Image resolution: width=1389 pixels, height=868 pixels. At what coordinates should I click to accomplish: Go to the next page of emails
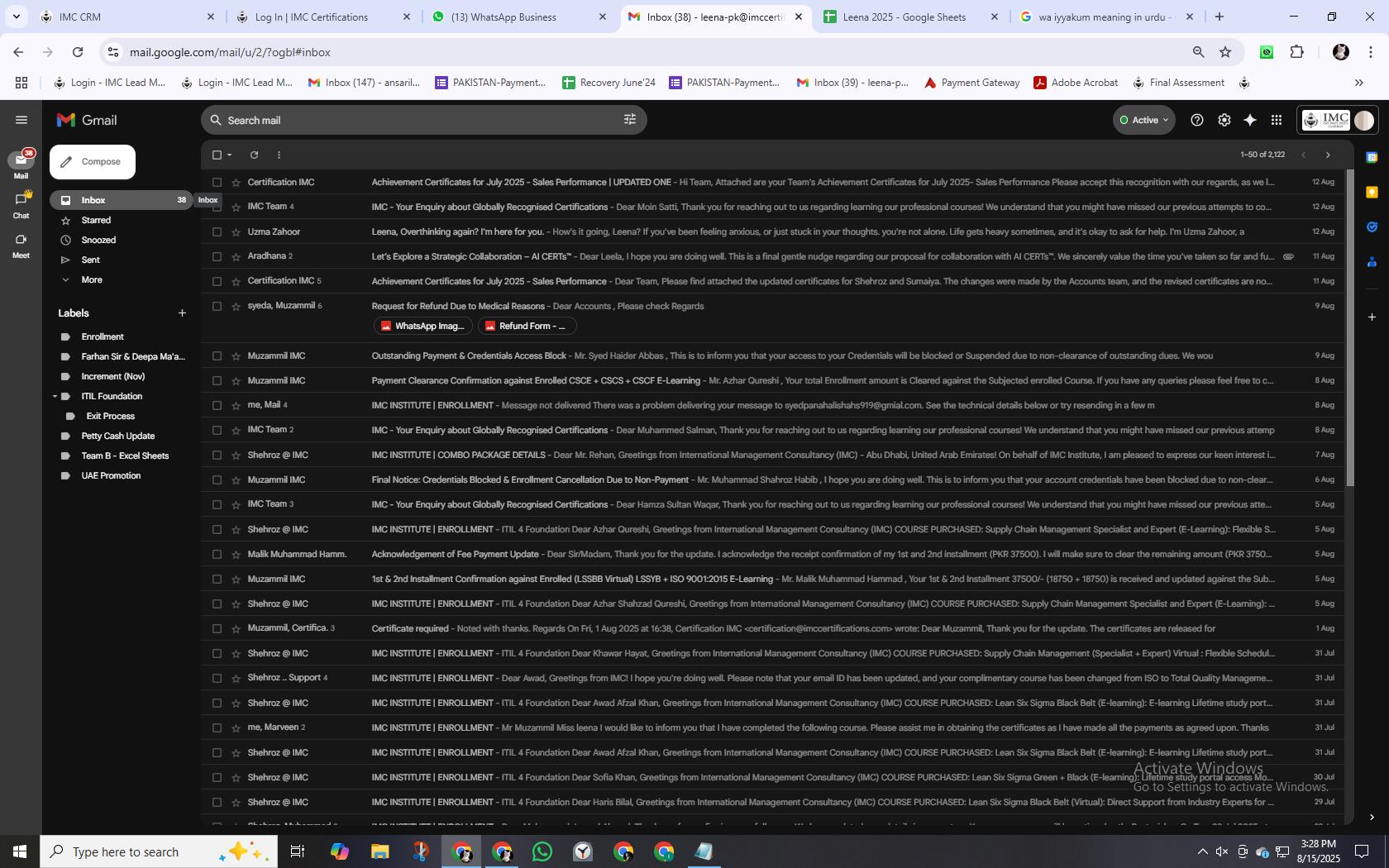[x=1328, y=155]
